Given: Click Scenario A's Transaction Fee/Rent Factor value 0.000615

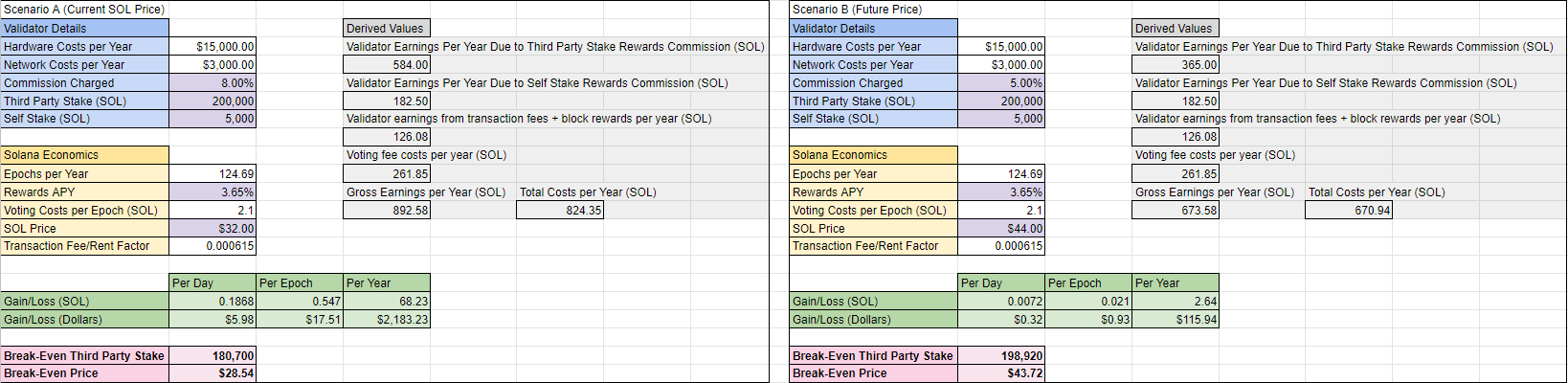Looking at the screenshot, I should [x=213, y=246].
